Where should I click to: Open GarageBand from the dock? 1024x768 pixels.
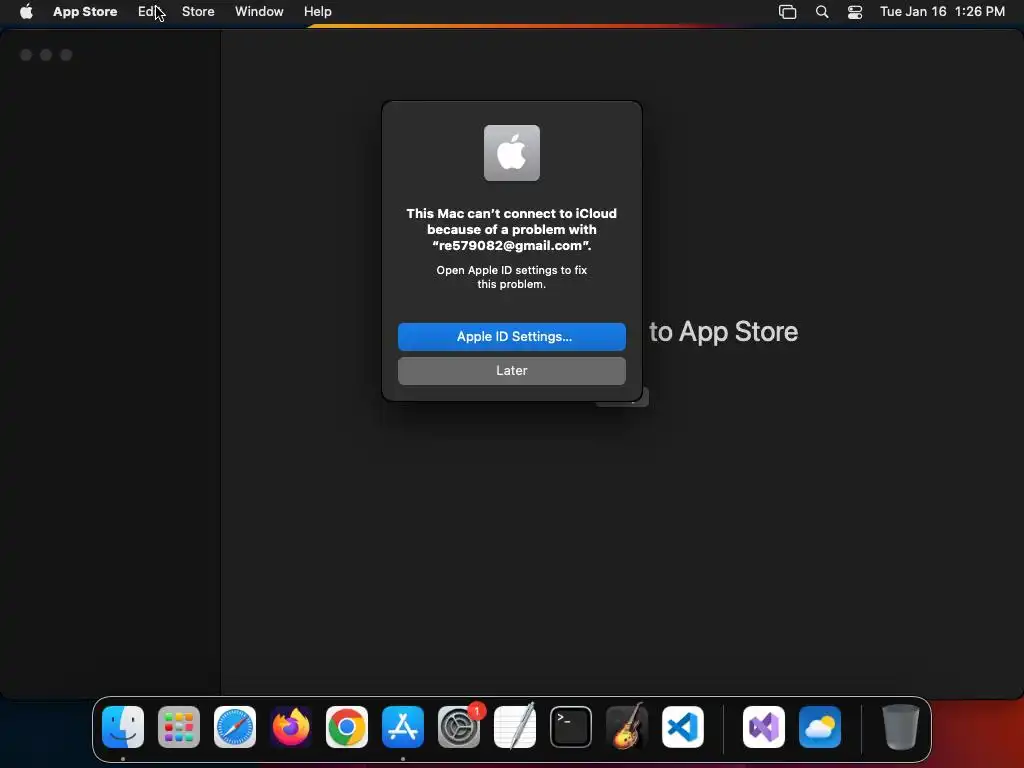[627, 727]
